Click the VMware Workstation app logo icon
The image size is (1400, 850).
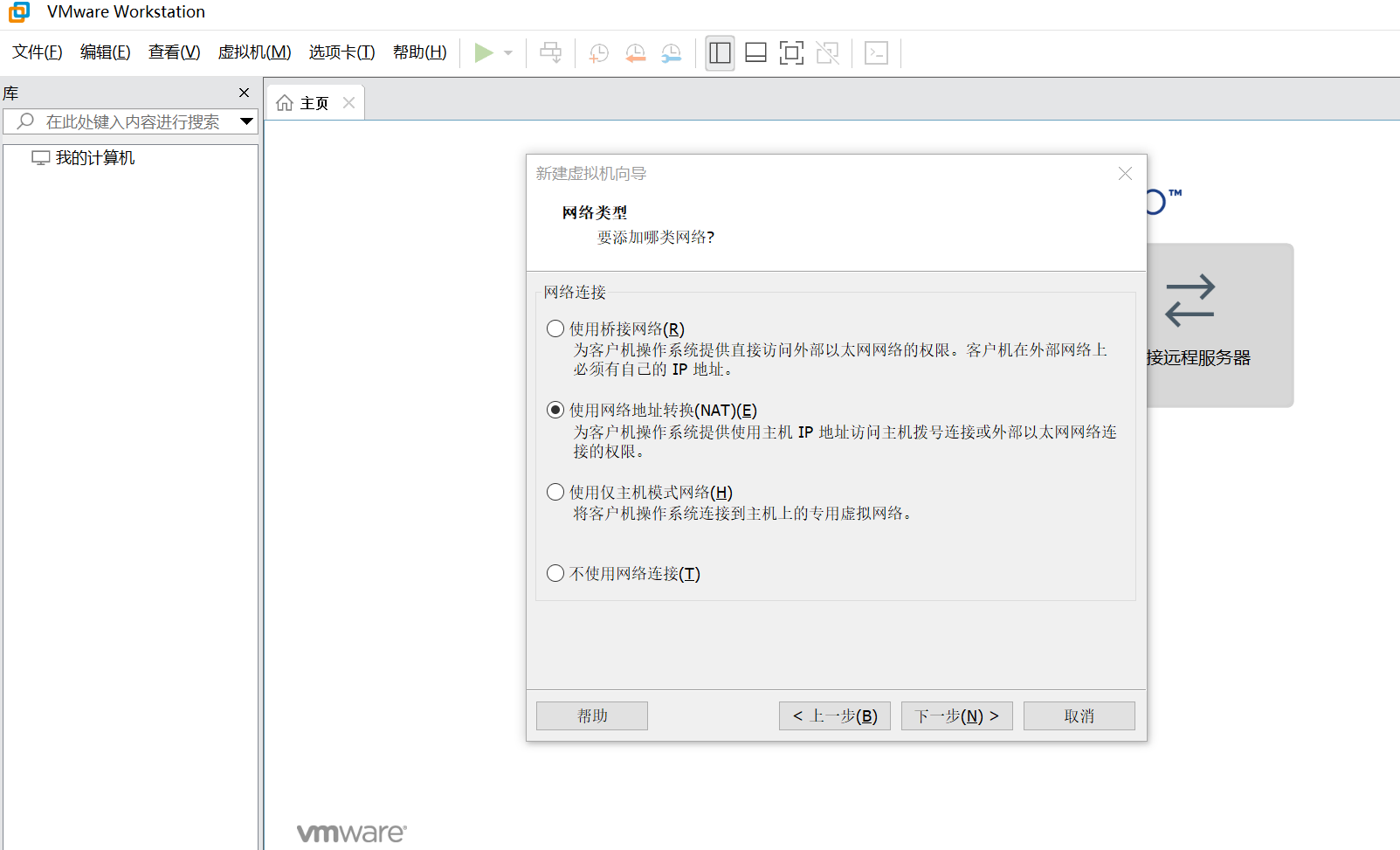pyautogui.click(x=19, y=12)
